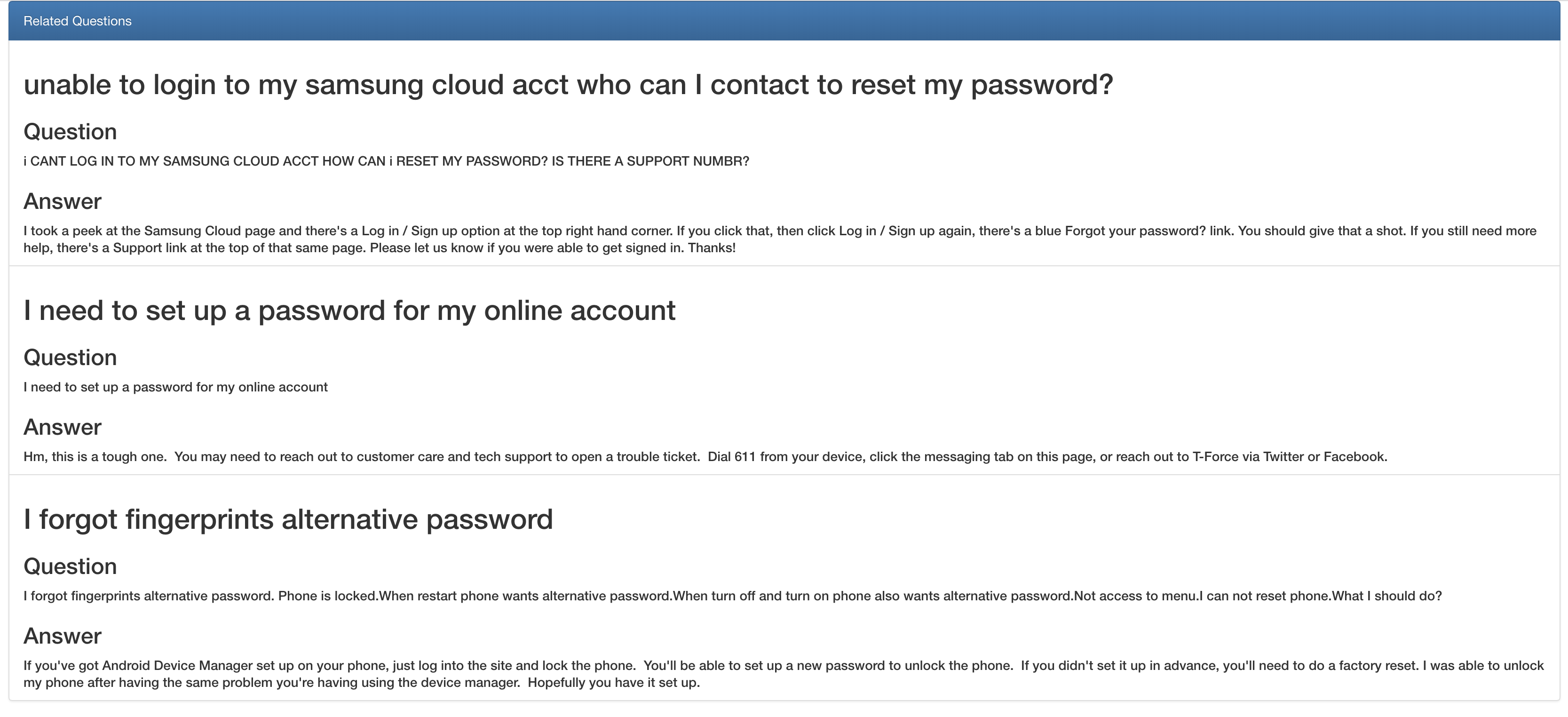The width and height of the screenshot is (1568, 717).
Task: Click the online account question body text
Action: [x=175, y=387]
